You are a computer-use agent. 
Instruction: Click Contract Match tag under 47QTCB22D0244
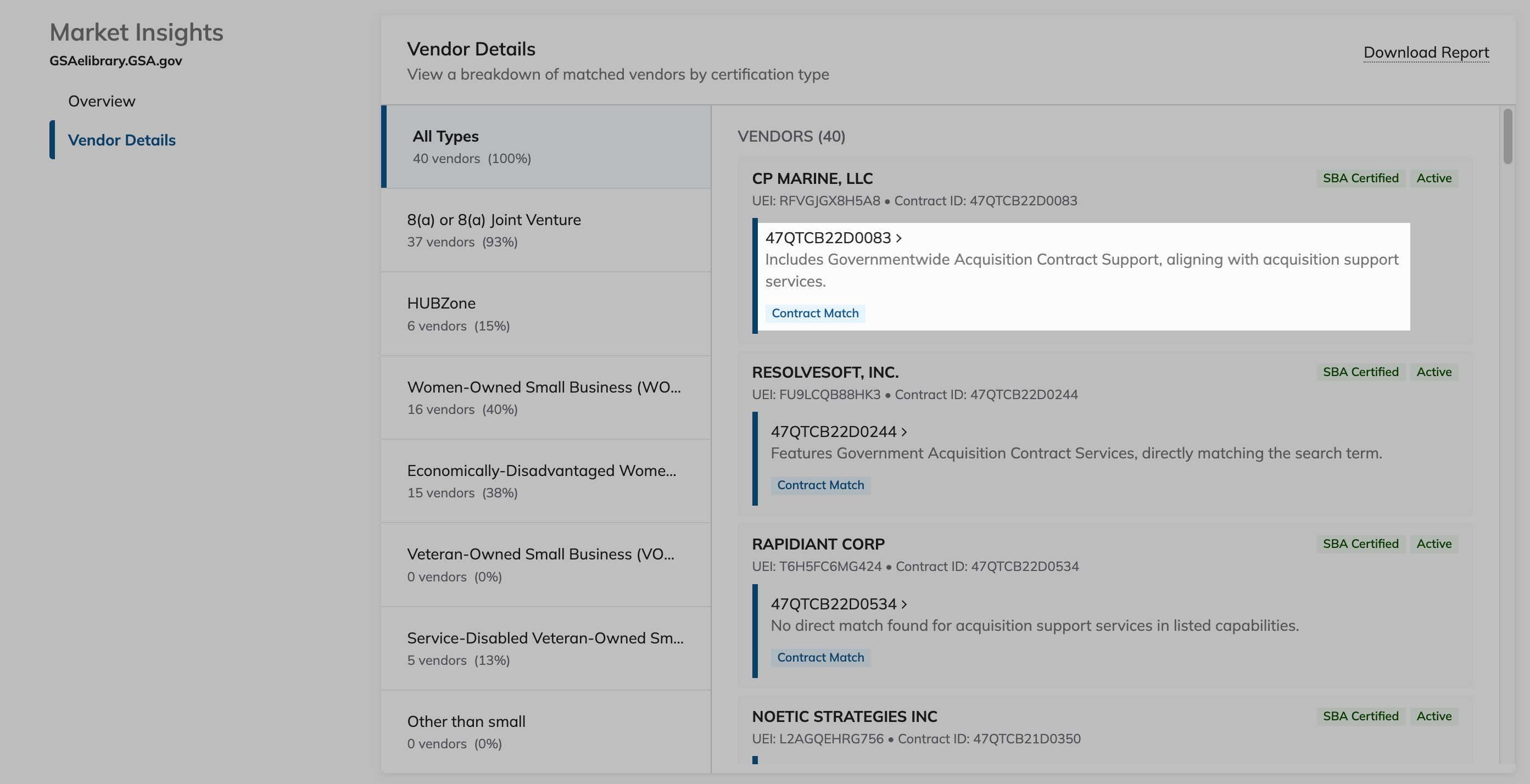click(820, 485)
